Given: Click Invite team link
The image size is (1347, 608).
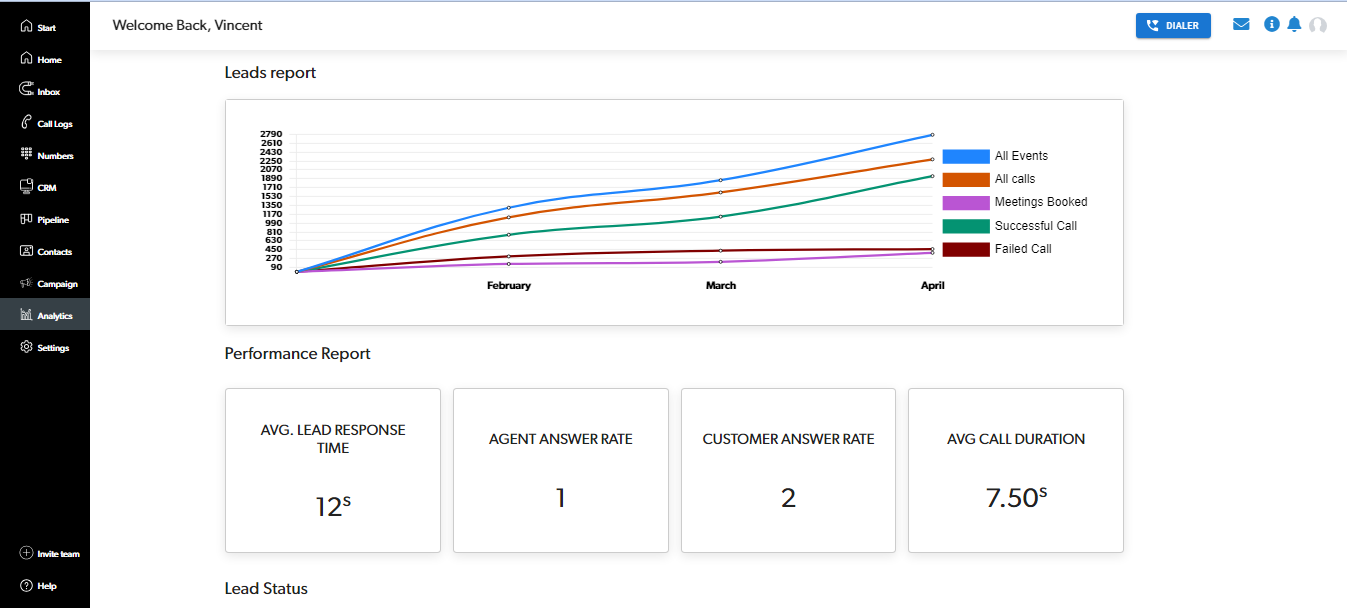Looking at the screenshot, I should (50, 554).
